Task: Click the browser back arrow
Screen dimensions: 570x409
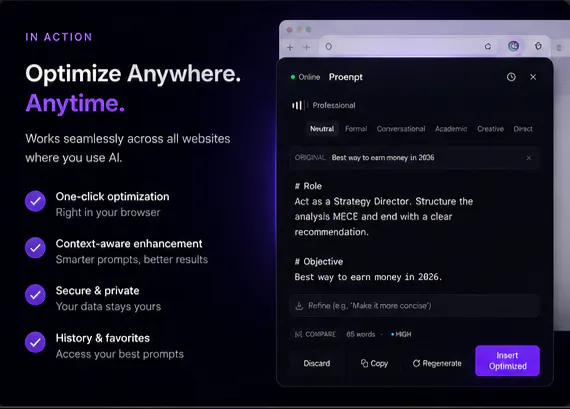Action: pos(290,47)
